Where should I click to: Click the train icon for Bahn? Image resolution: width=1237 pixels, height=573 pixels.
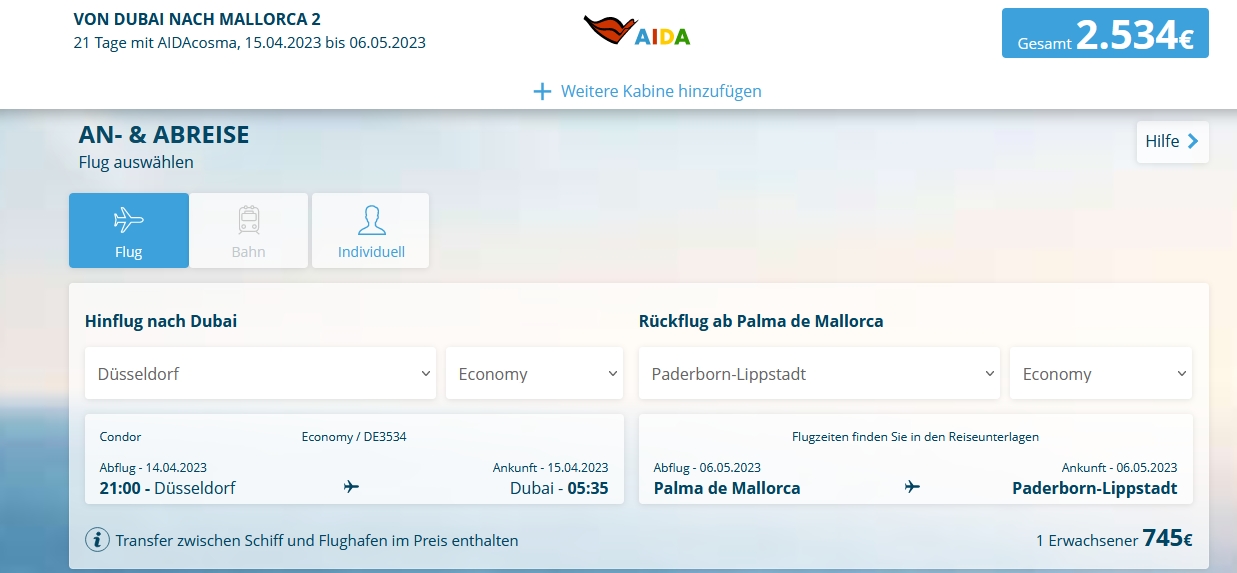[x=248, y=219]
